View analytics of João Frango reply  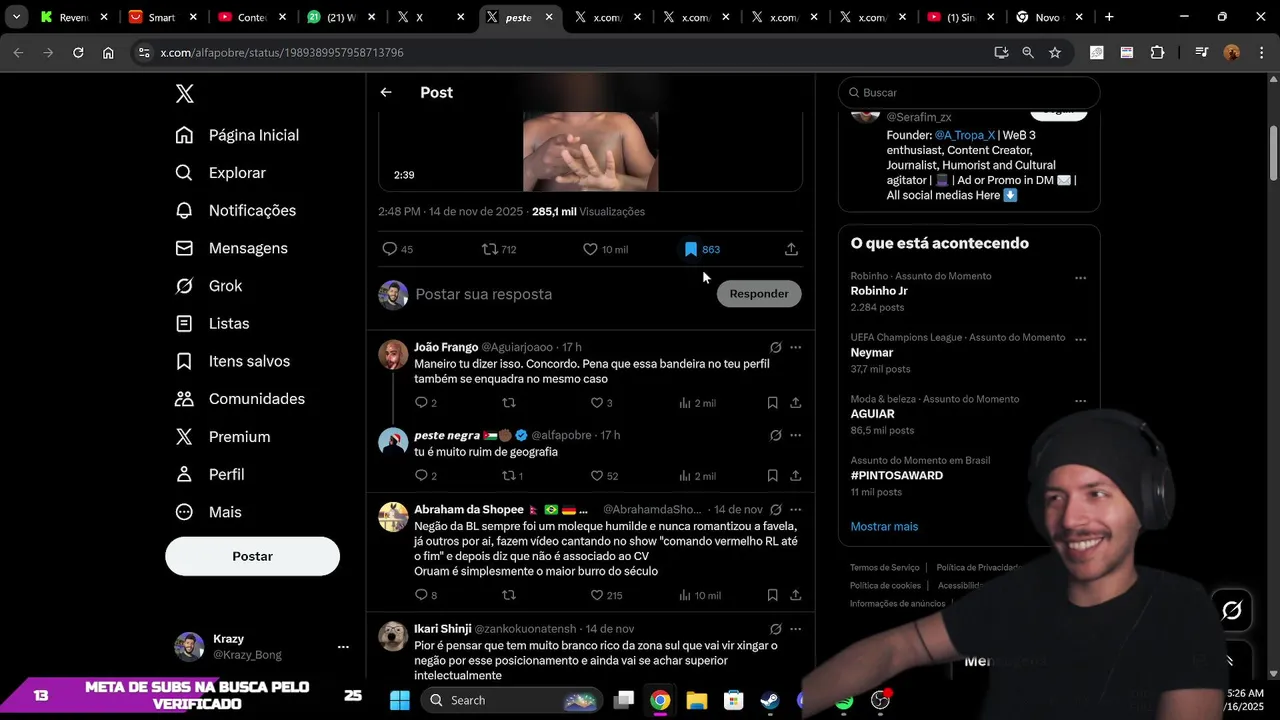[697, 403]
